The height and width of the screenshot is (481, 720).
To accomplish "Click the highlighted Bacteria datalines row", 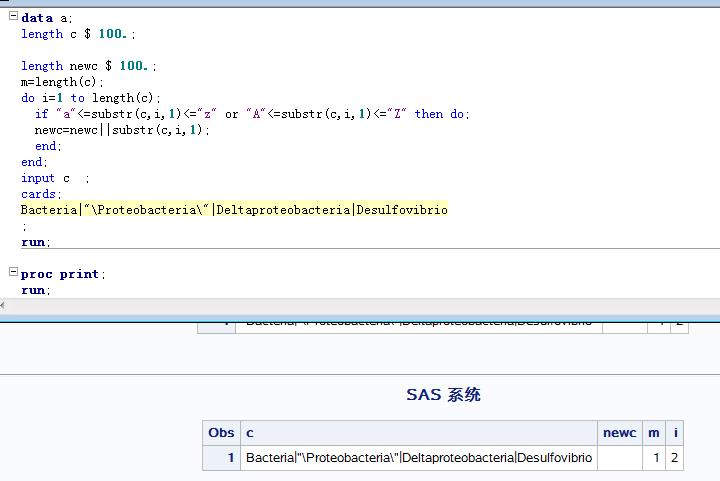I will click(x=234, y=210).
